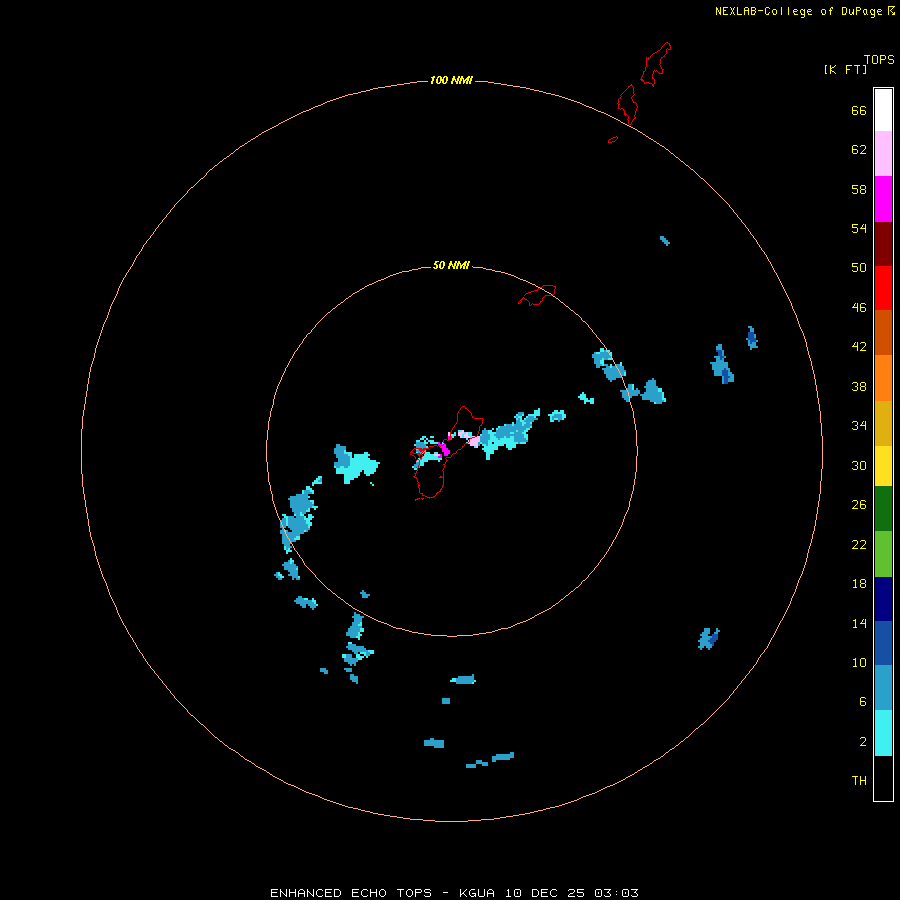Click the 42 legend value

point(859,346)
